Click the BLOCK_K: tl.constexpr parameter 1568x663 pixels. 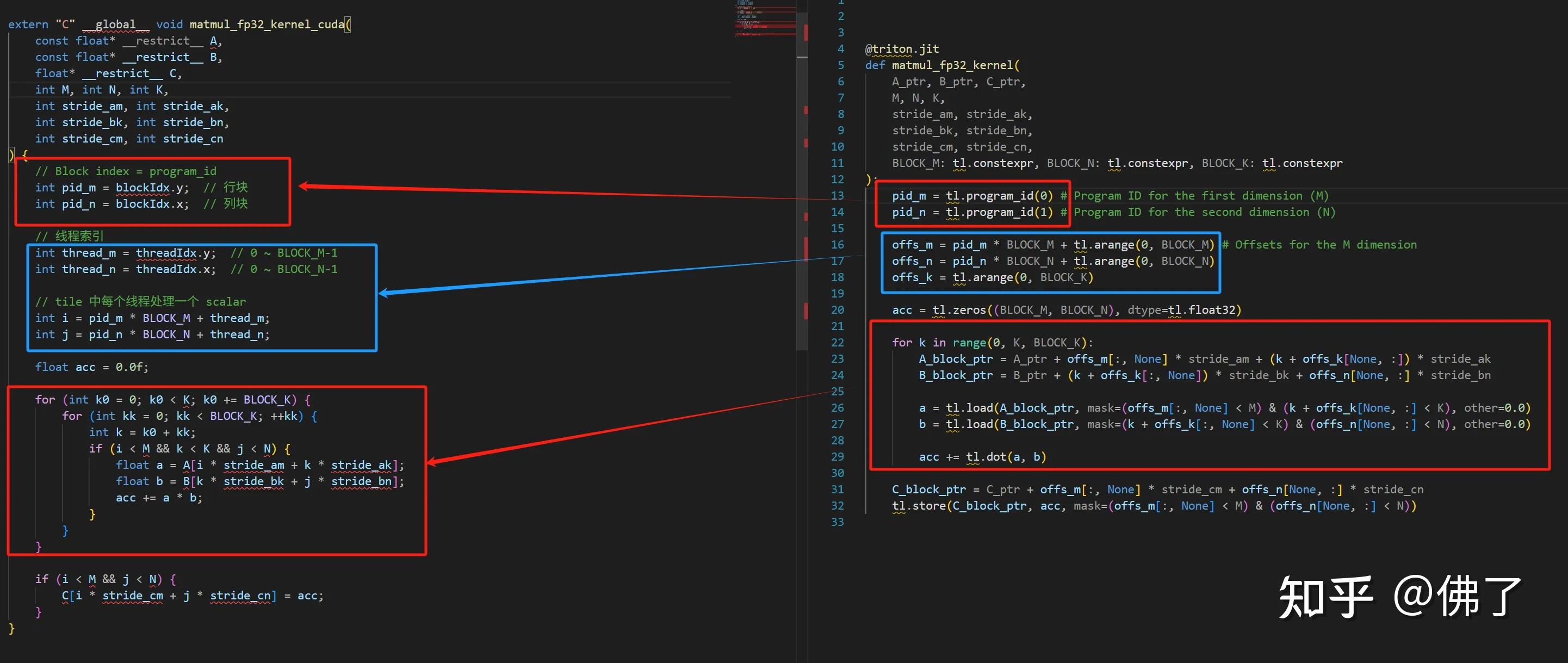click(1272, 163)
